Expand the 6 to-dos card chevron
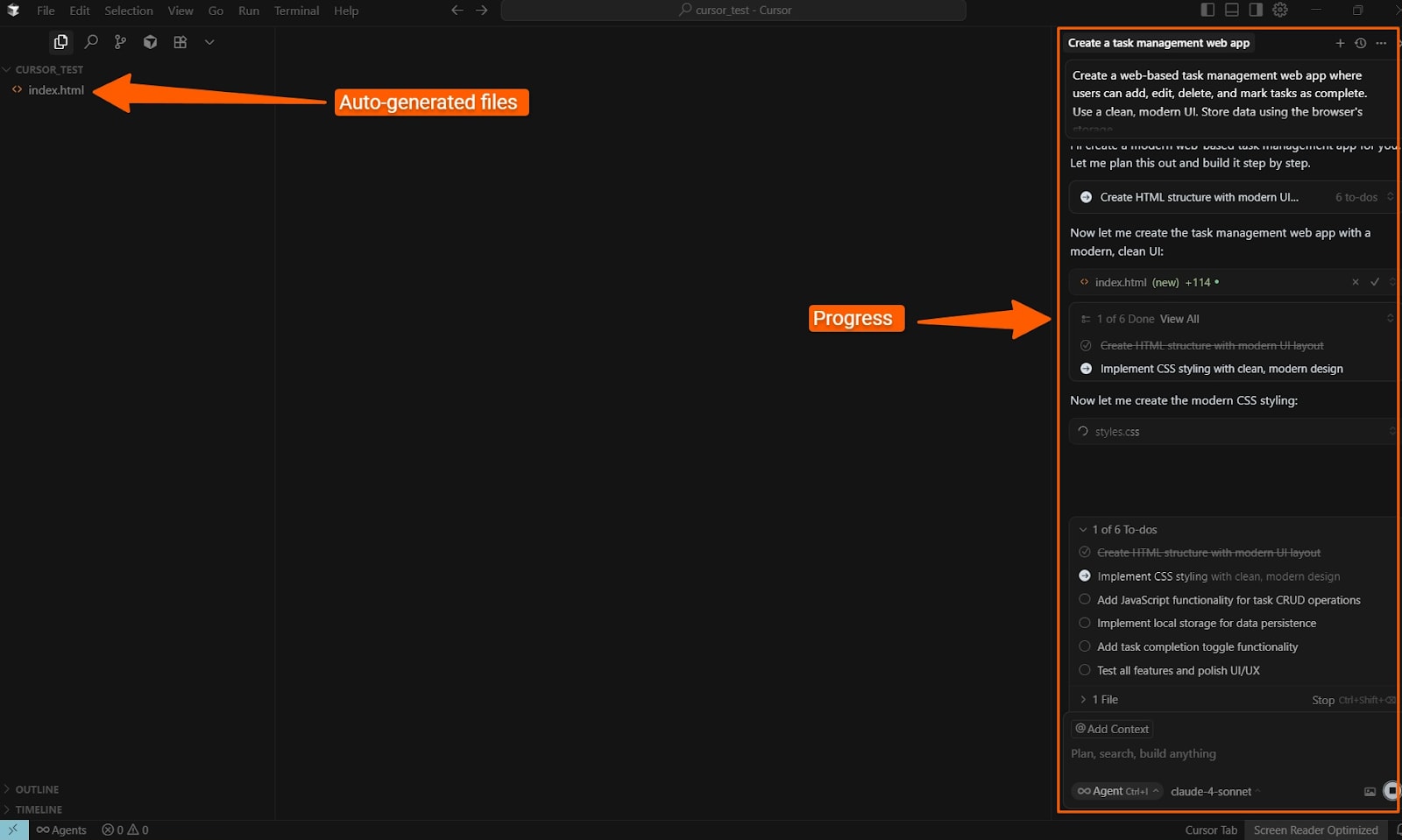 point(1390,197)
